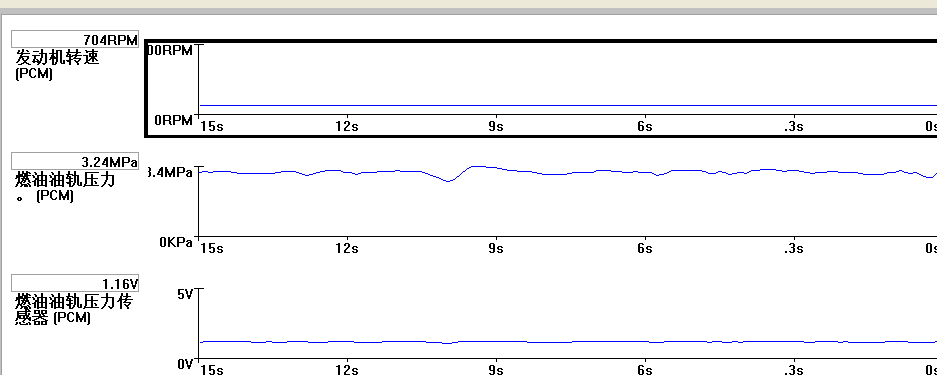Click the .3s marker on fuel pressure graph
Image resolution: width=937 pixels, height=375 pixels.
[x=794, y=248]
